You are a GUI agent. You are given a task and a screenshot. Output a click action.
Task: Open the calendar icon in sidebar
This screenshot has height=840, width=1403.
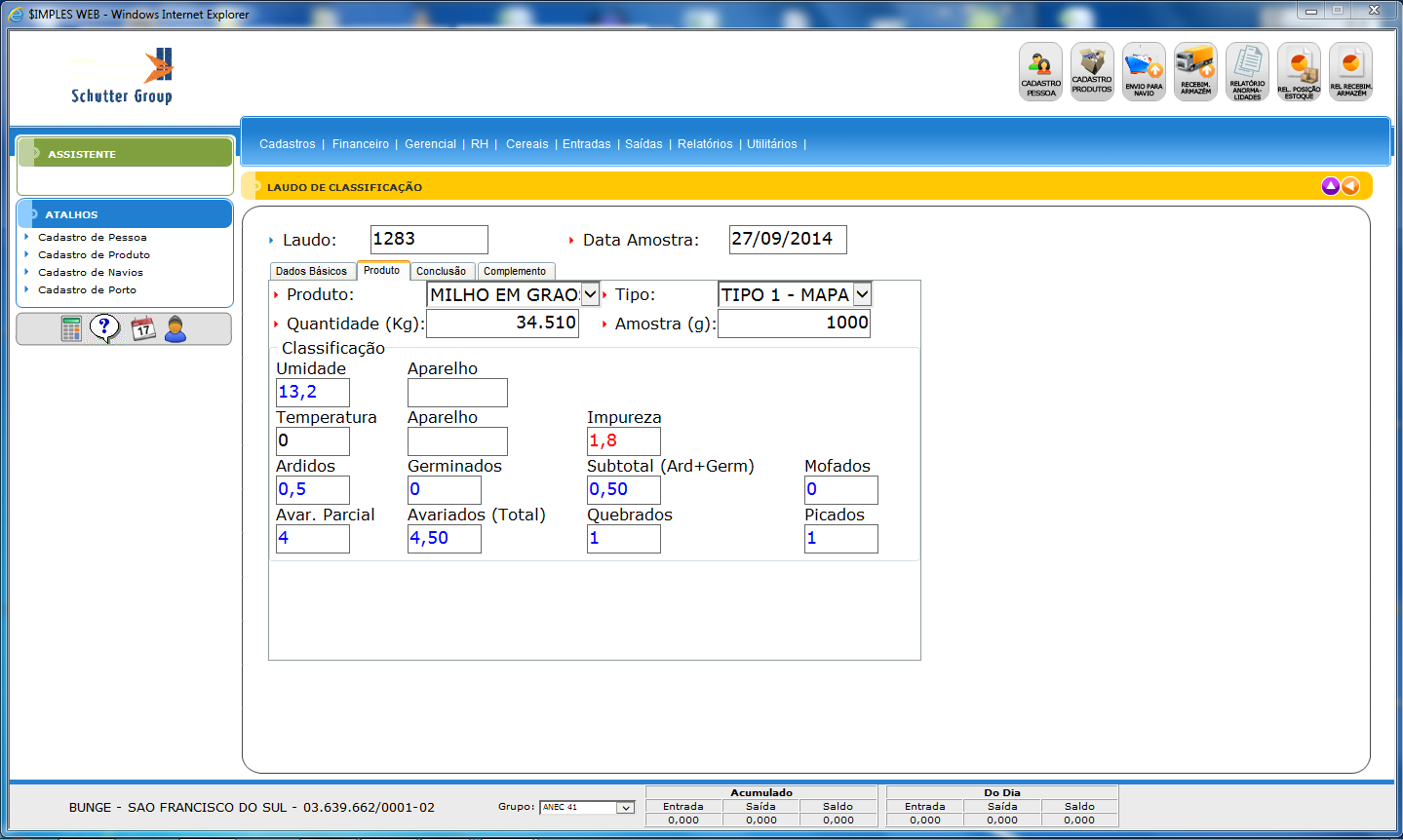pyautogui.click(x=143, y=329)
